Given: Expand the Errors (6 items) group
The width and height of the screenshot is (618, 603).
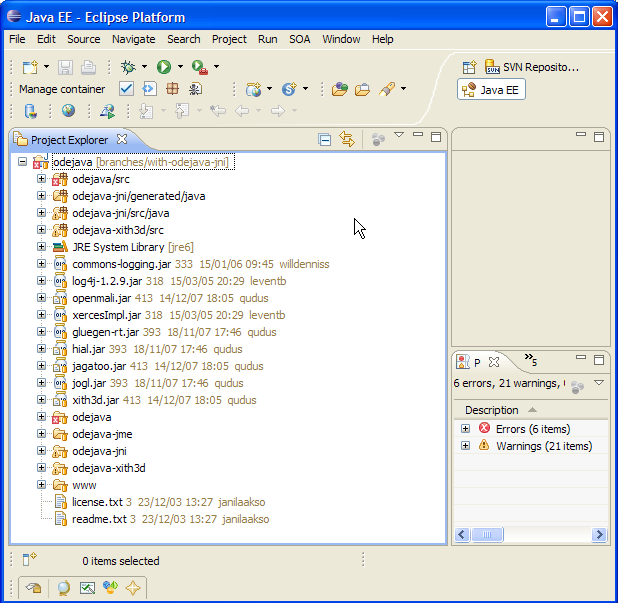Looking at the screenshot, I should coord(465,428).
